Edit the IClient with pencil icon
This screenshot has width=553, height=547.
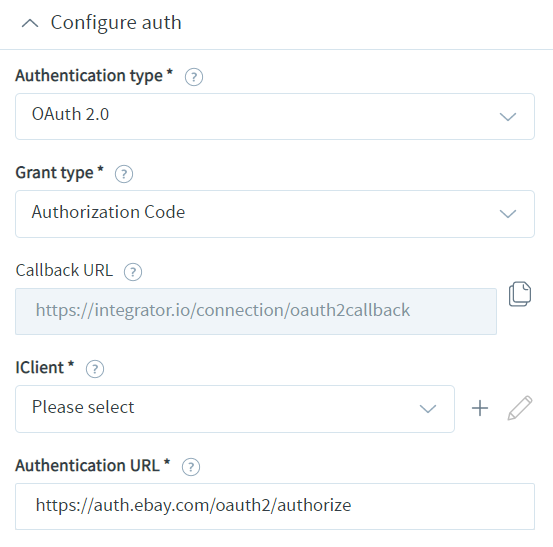[x=520, y=408]
